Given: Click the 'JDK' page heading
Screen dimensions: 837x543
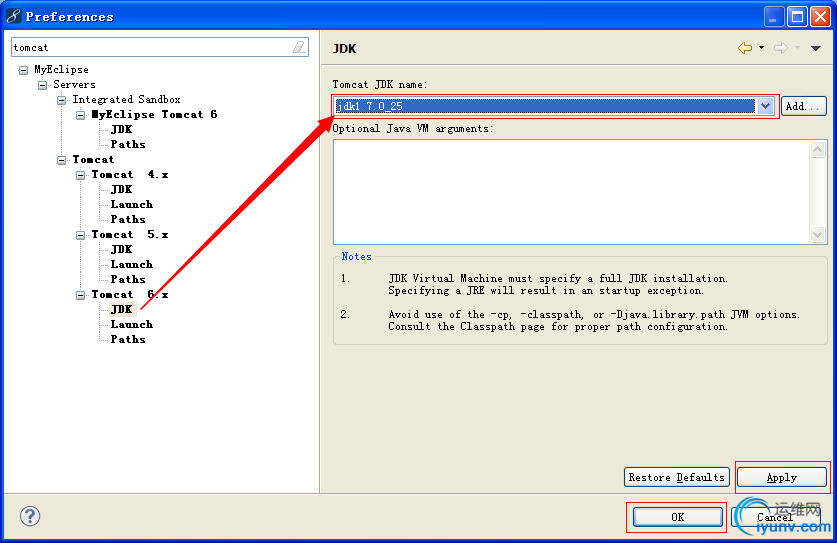Looking at the screenshot, I should (x=345, y=49).
